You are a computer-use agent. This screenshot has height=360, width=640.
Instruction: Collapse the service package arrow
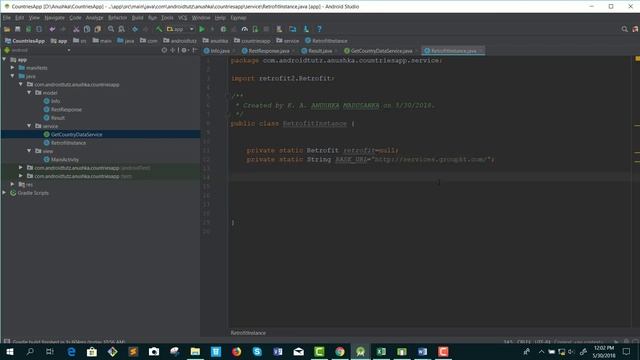[x=29, y=126]
